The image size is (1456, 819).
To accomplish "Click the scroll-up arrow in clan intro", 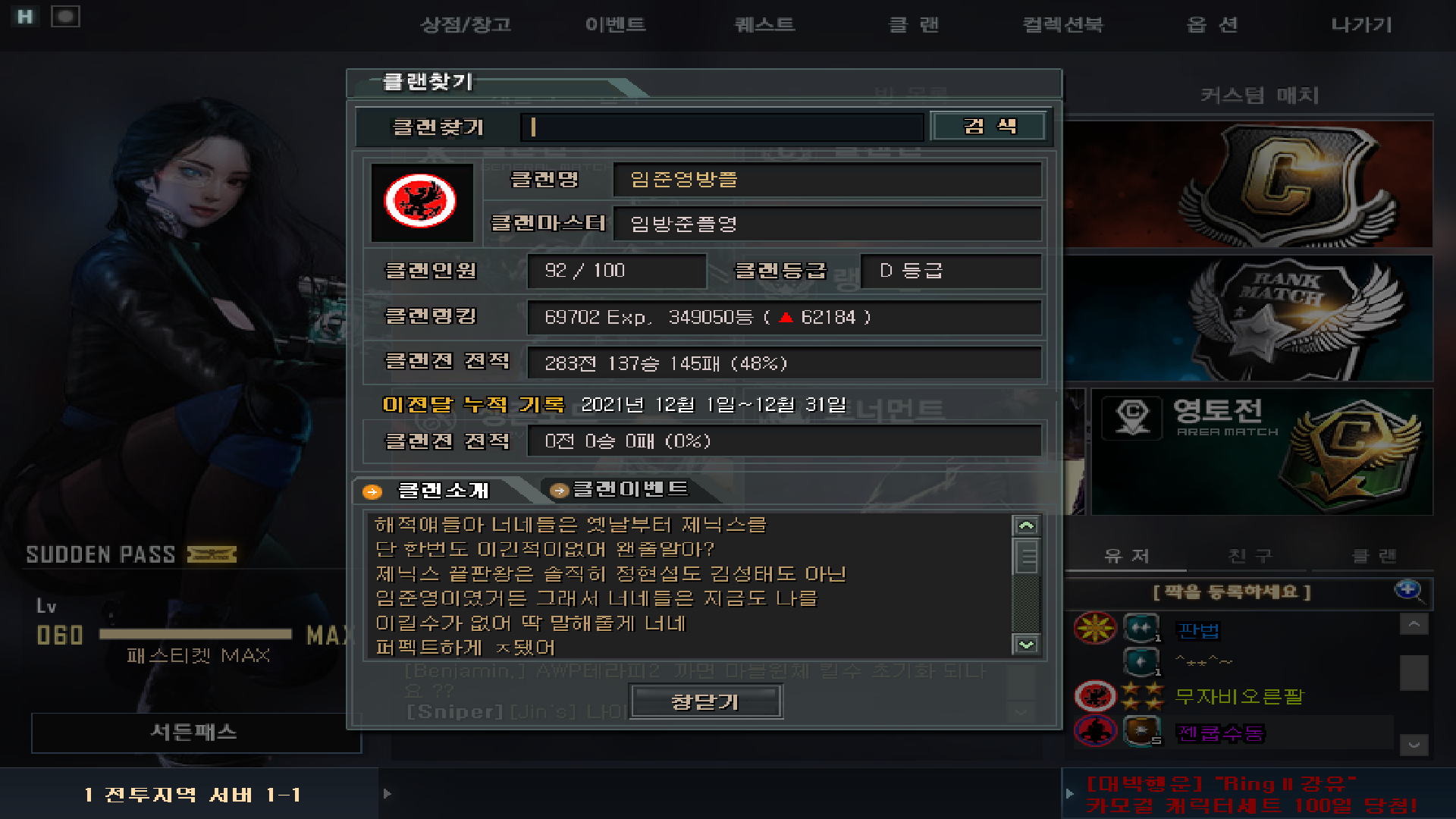I will [x=1026, y=526].
